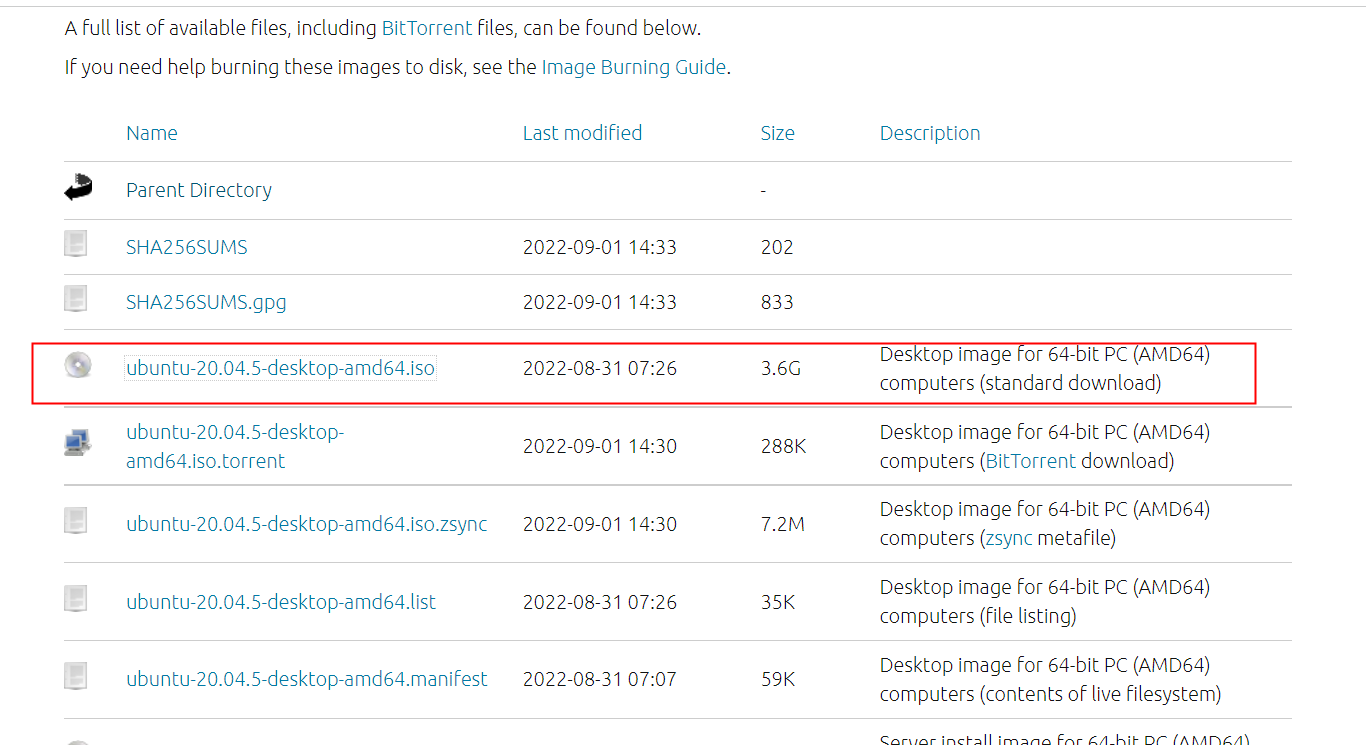
Task: Open the ubuntu-20.04.5-desktop-amd64.manifest link
Action: pos(307,680)
